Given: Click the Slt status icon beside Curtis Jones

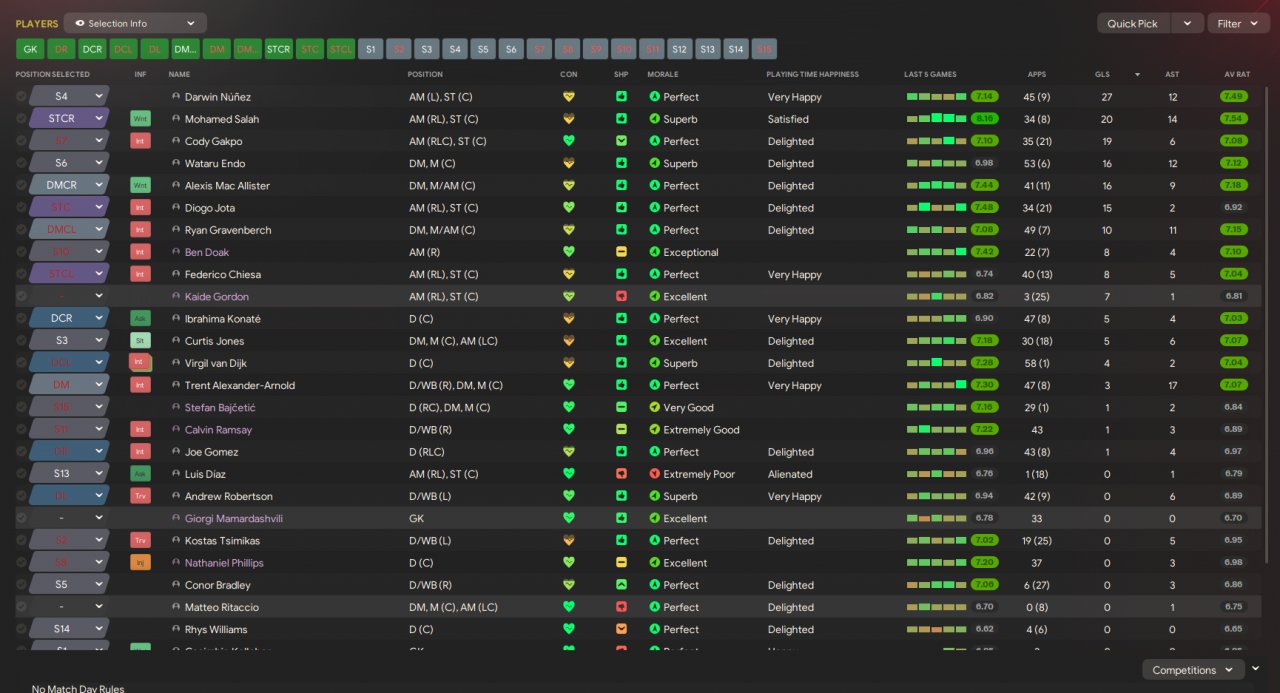Looking at the screenshot, I should tap(140, 341).
